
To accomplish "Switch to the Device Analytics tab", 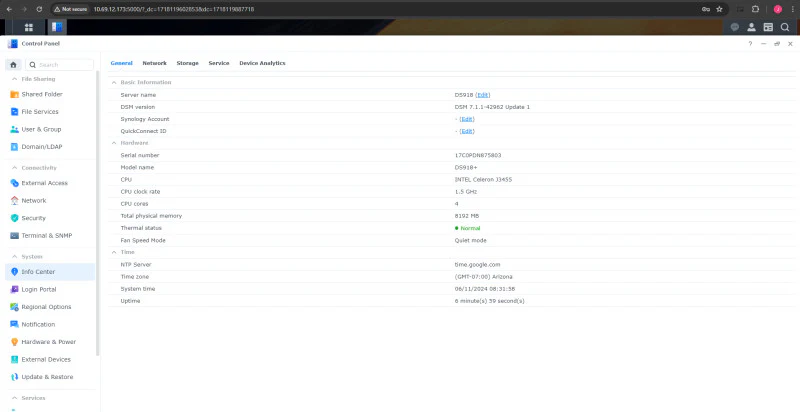I will click(x=262, y=63).
